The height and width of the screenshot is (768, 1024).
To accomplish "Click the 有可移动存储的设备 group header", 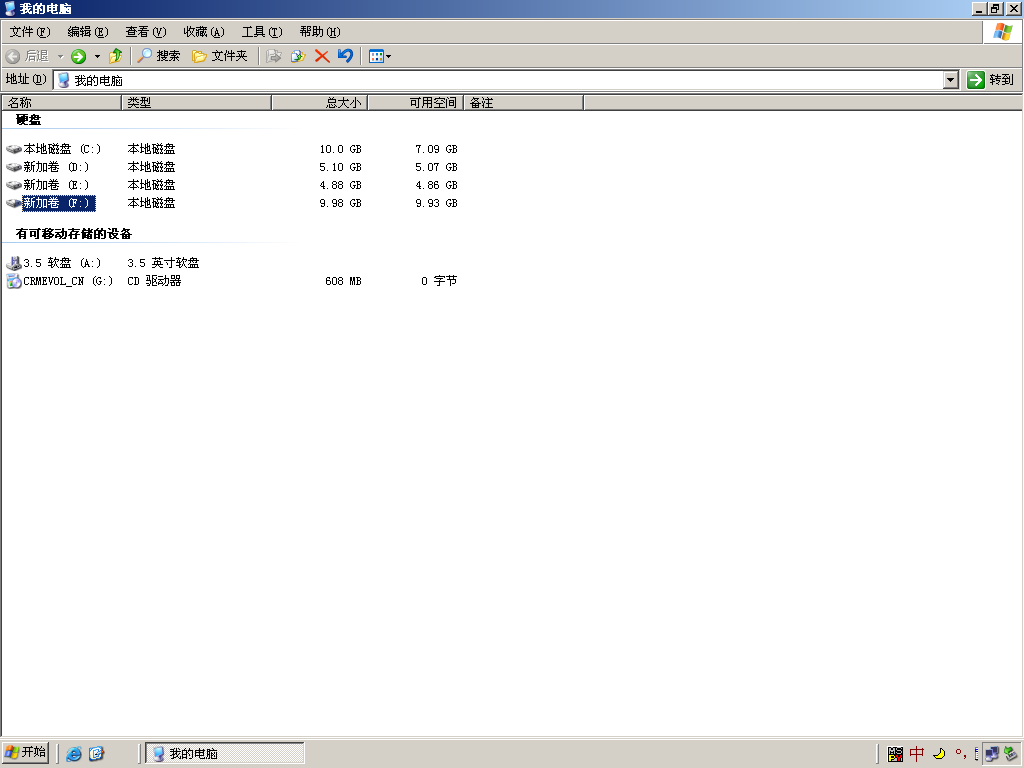I will pyautogui.click(x=74, y=234).
